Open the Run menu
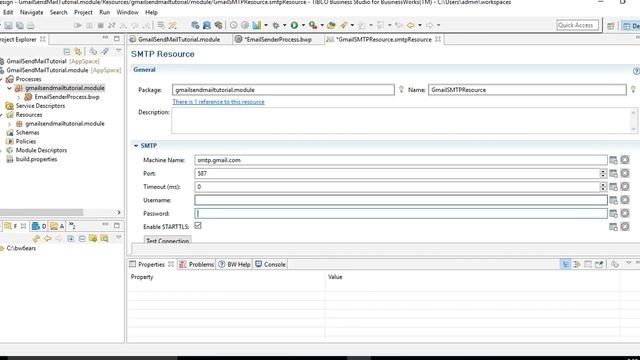The width and height of the screenshot is (640, 360). (x=104, y=12)
